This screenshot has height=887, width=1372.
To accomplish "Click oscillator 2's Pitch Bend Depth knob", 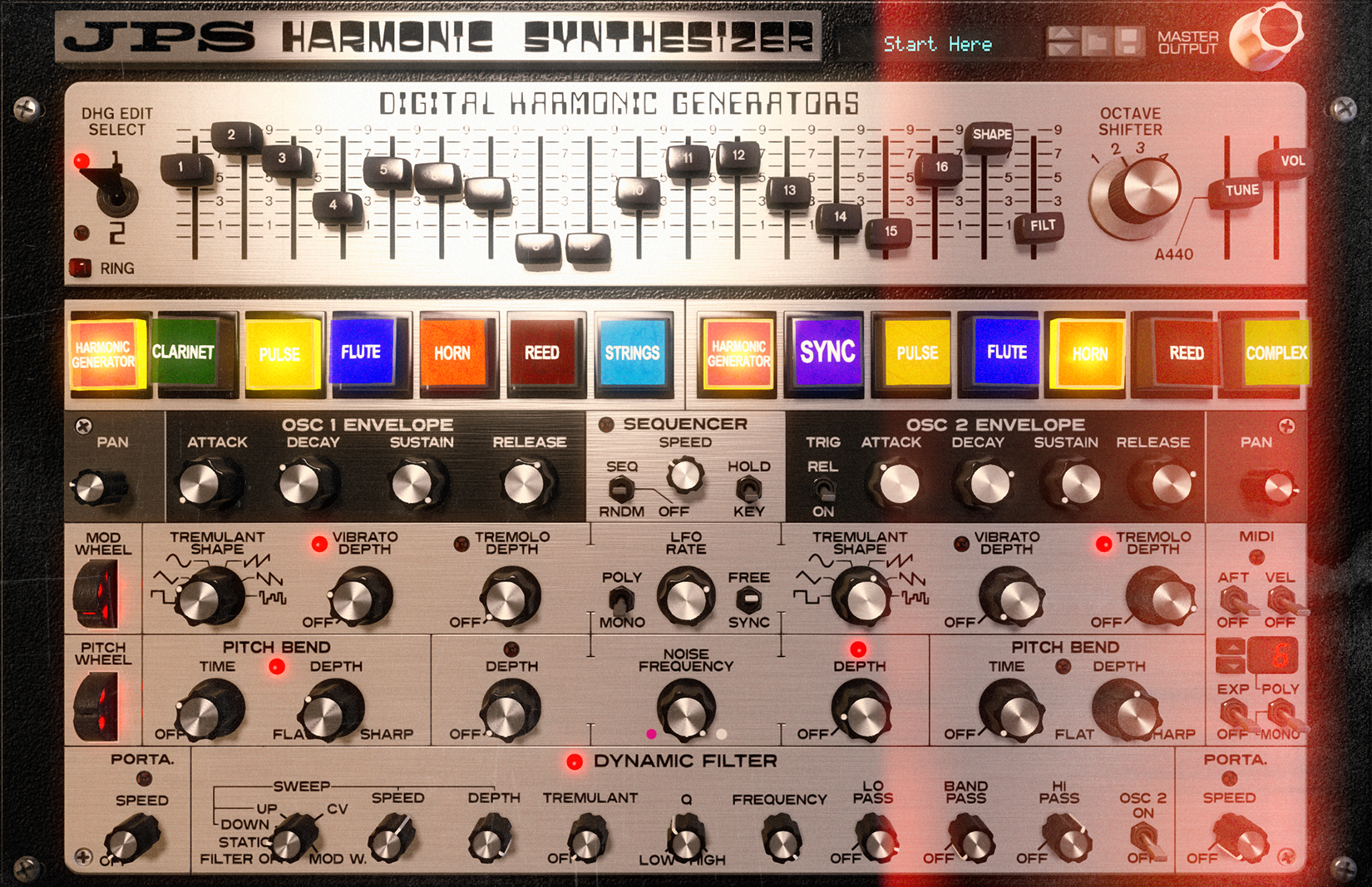I will pyautogui.click(x=1128, y=709).
